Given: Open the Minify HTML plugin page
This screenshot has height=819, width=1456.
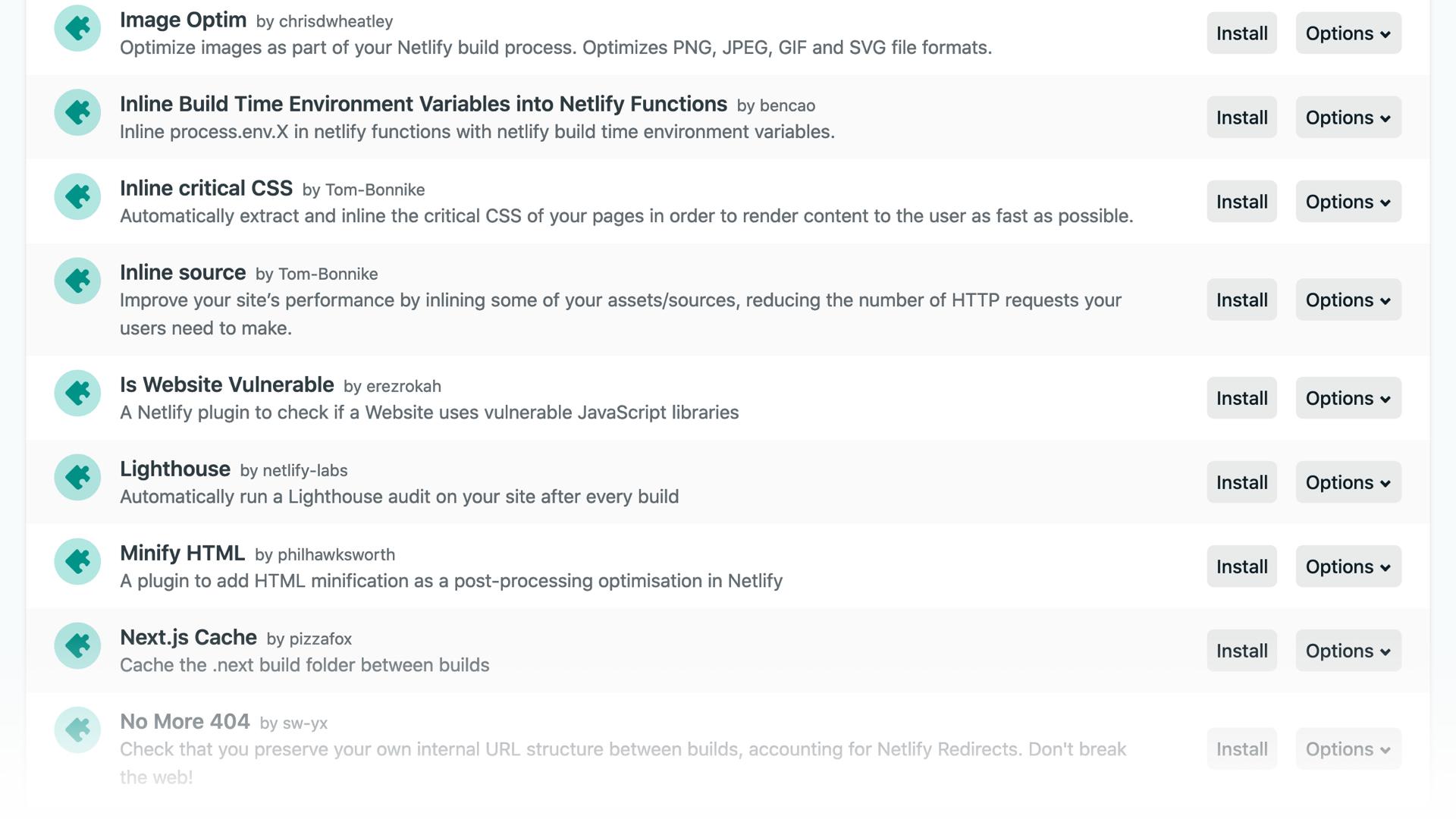Looking at the screenshot, I should point(182,554).
